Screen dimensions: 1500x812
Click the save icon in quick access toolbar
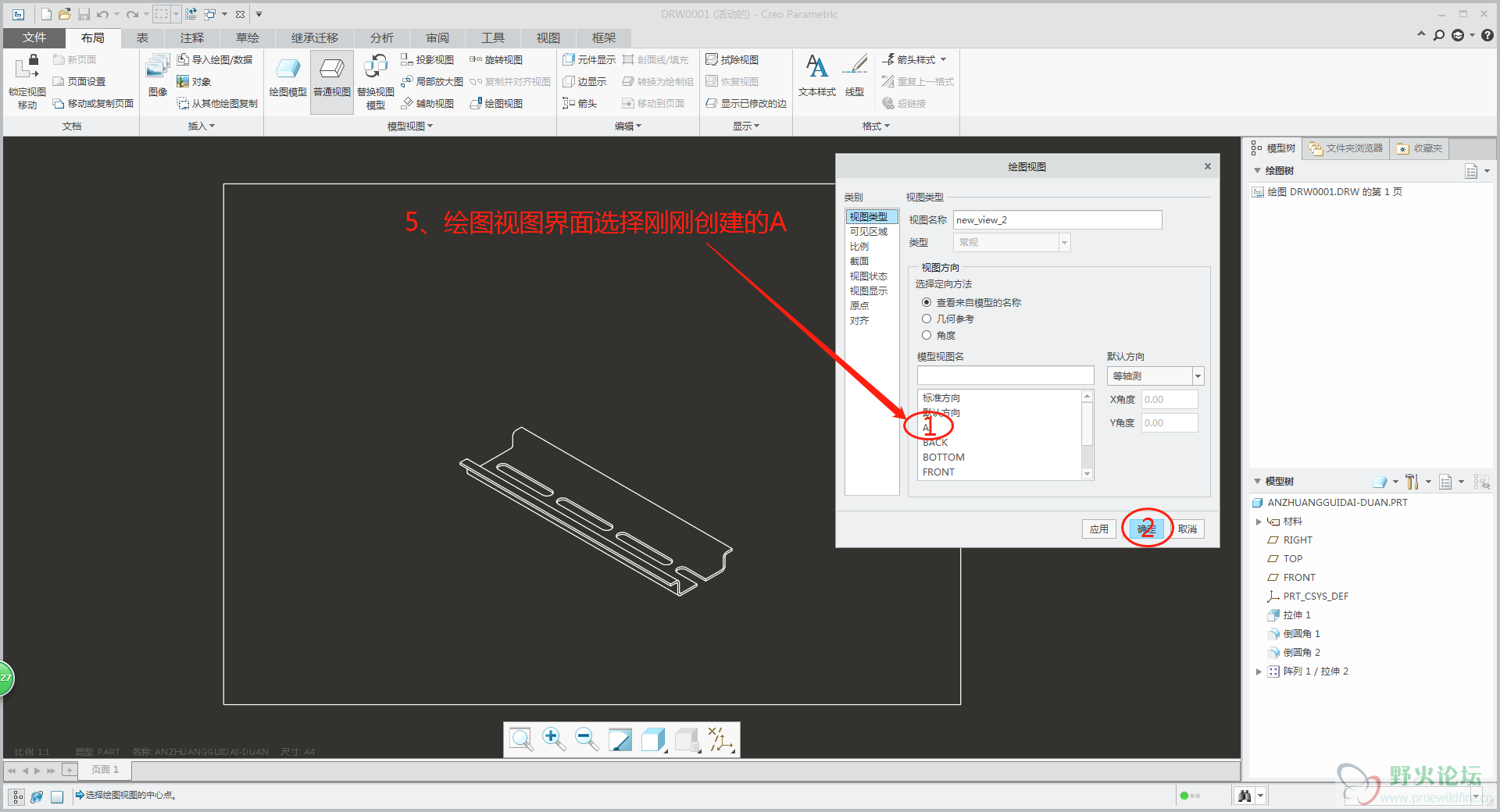click(84, 14)
